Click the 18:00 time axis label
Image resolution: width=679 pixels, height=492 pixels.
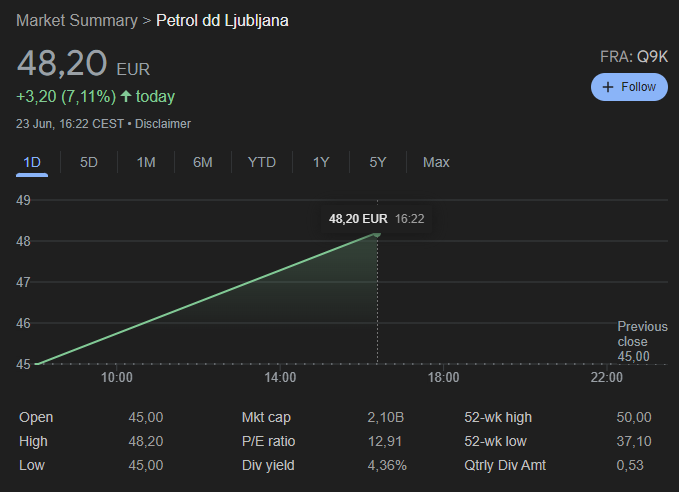point(443,377)
